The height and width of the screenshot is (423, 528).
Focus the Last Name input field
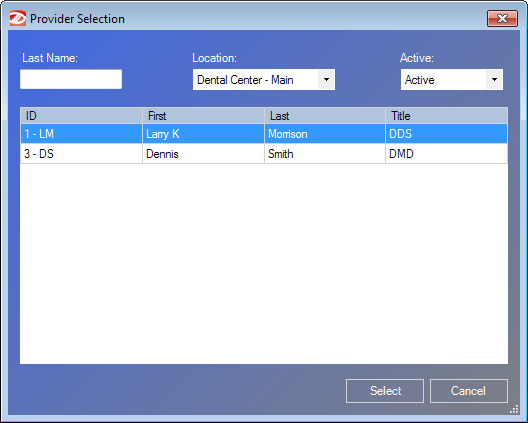point(71,79)
